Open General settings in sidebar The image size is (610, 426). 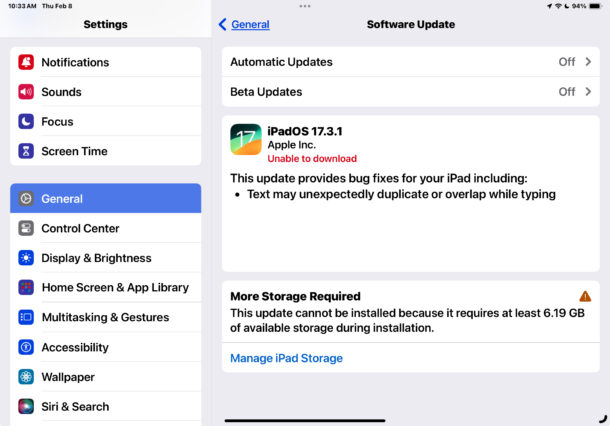pyautogui.click(x=105, y=198)
